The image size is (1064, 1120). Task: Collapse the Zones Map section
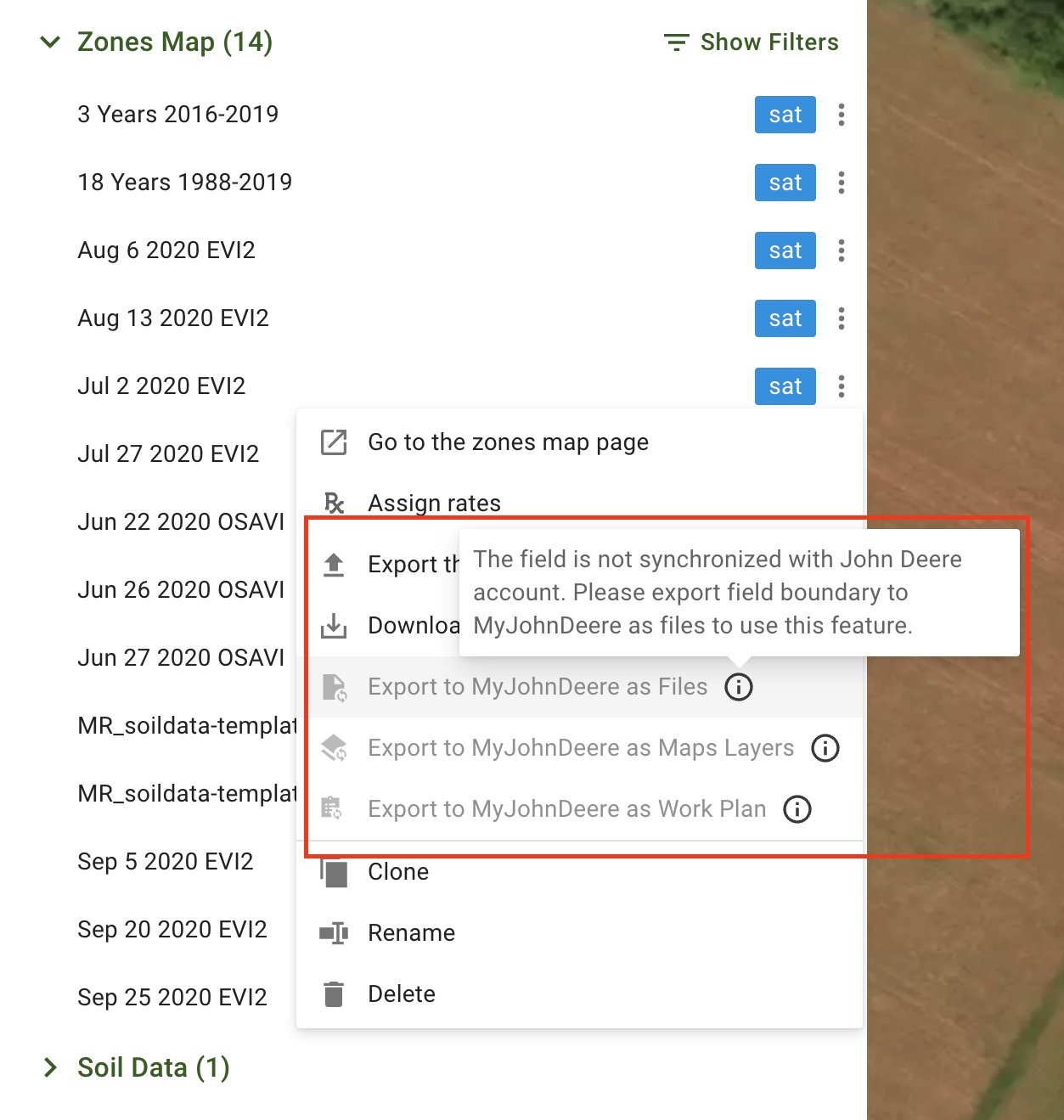pyautogui.click(x=51, y=42)
